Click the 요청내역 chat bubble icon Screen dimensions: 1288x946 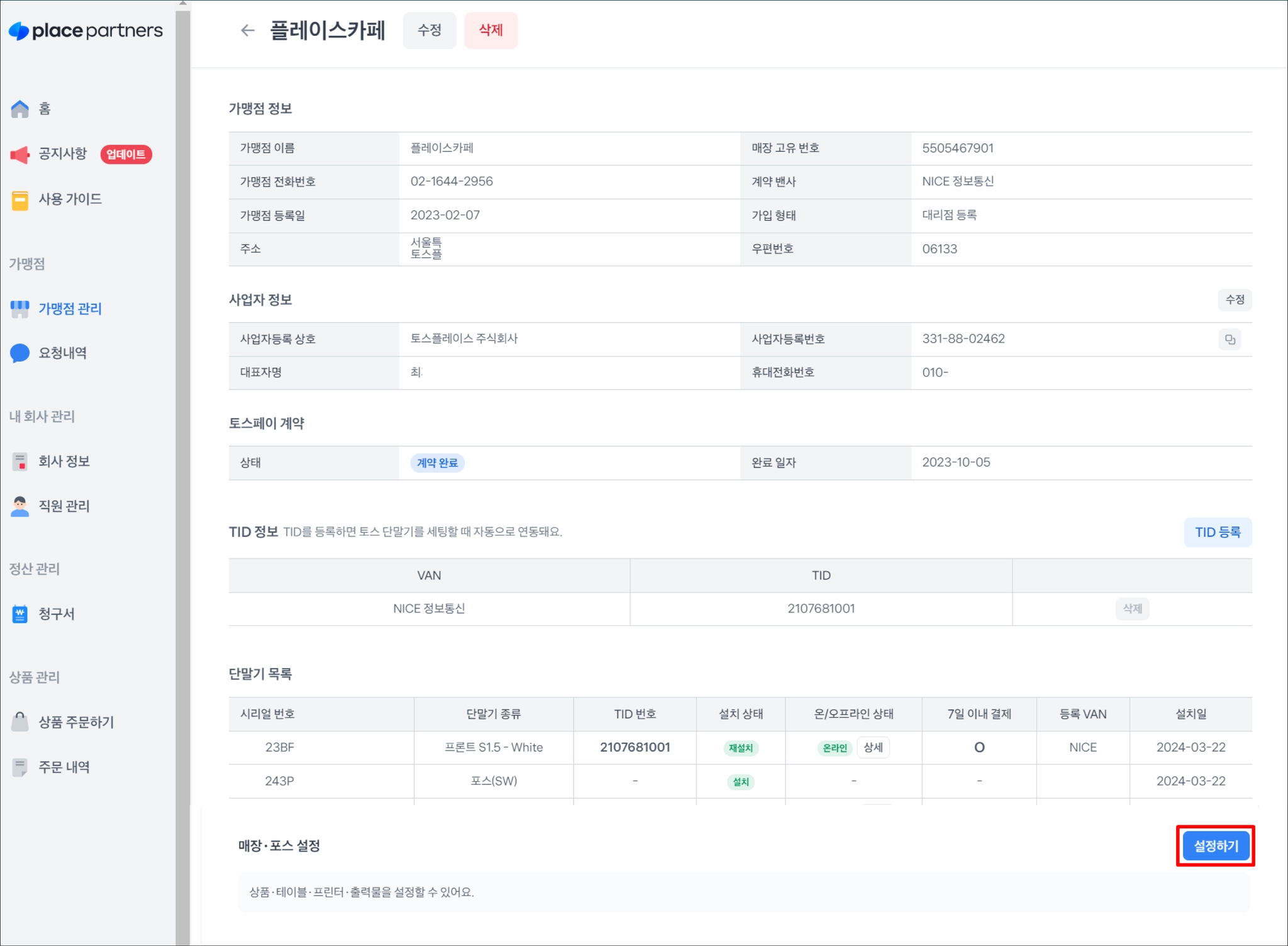coord(20,353)
